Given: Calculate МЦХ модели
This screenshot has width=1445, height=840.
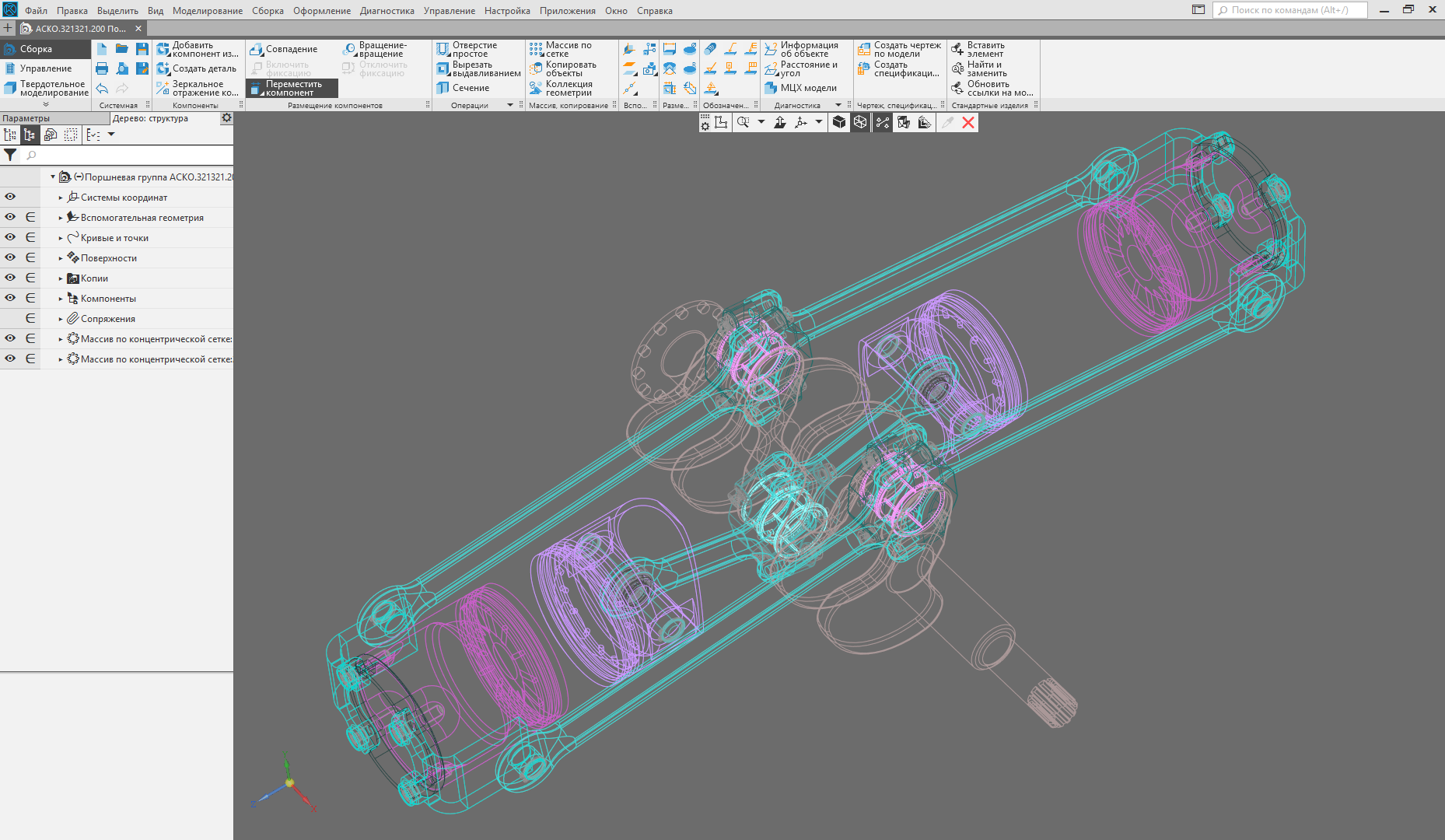Looking at the screenshot, I should click(x=800, y=88).
